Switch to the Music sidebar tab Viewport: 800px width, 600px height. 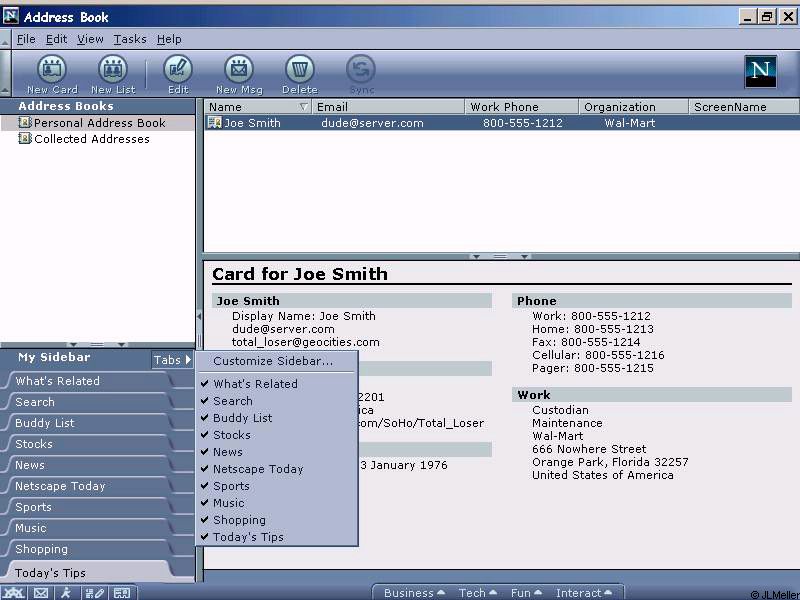[89, 528]
